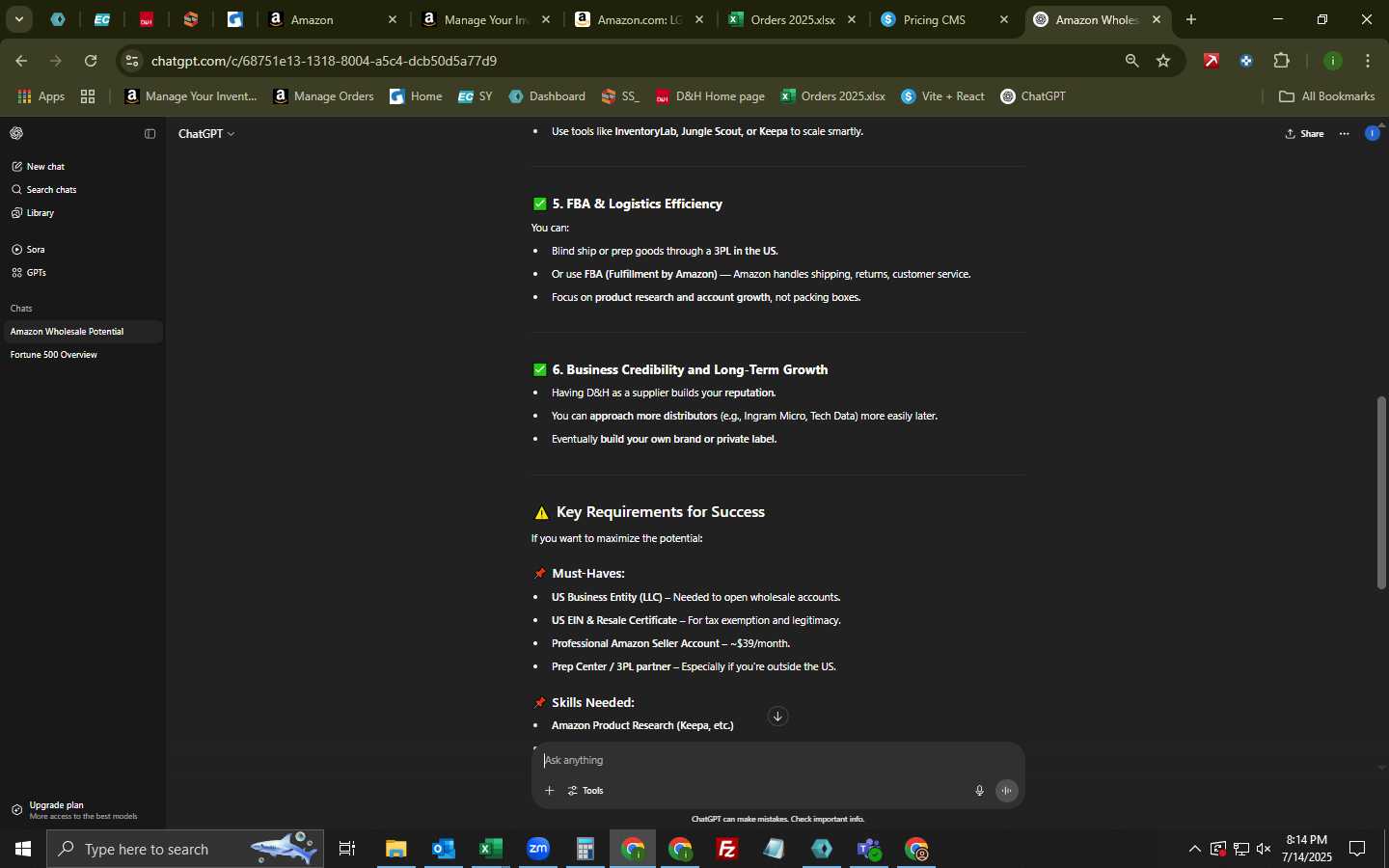Start a New chat

pos(39,167)
